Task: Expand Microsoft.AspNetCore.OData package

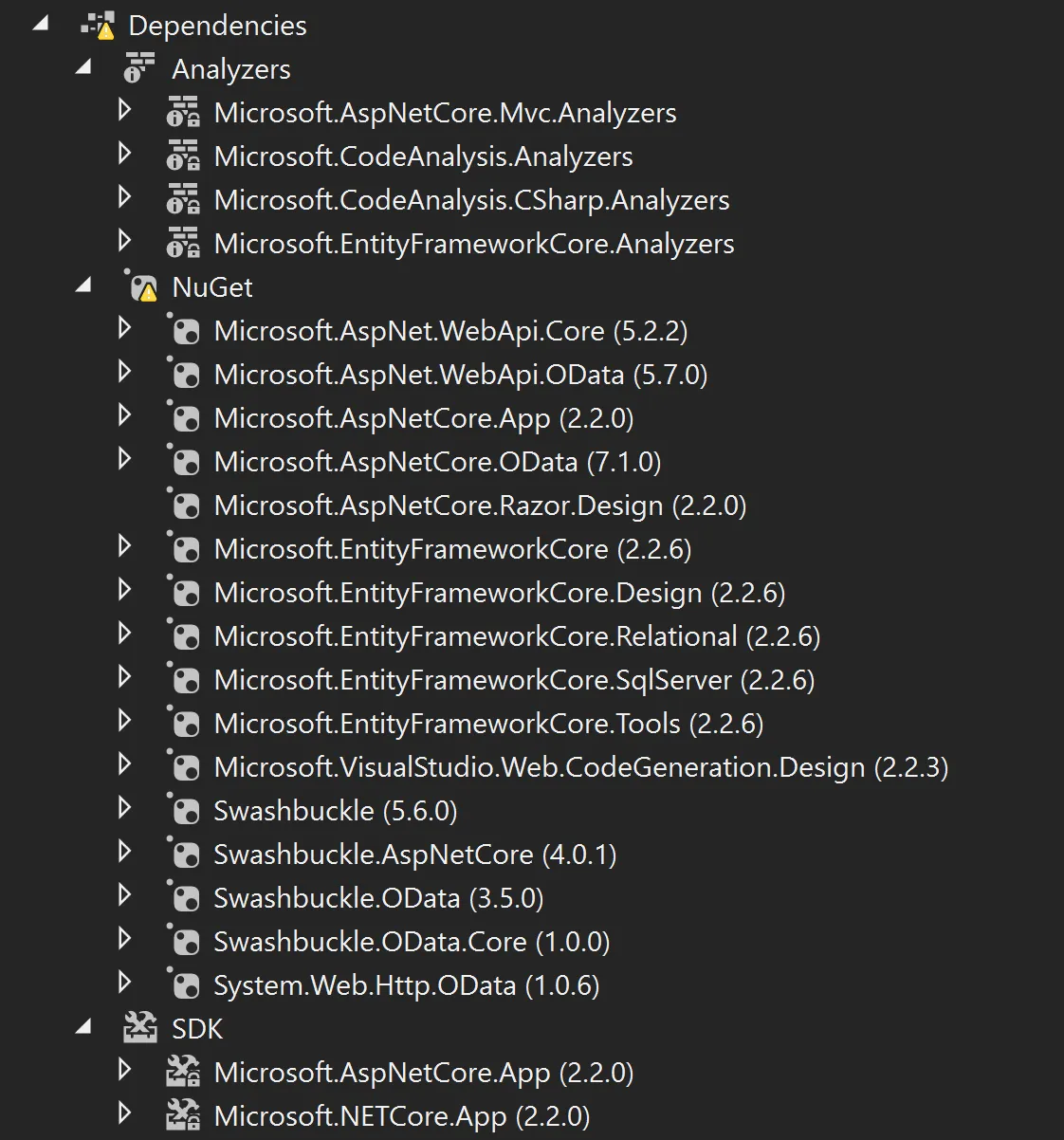Action: [x=124, y=459]
